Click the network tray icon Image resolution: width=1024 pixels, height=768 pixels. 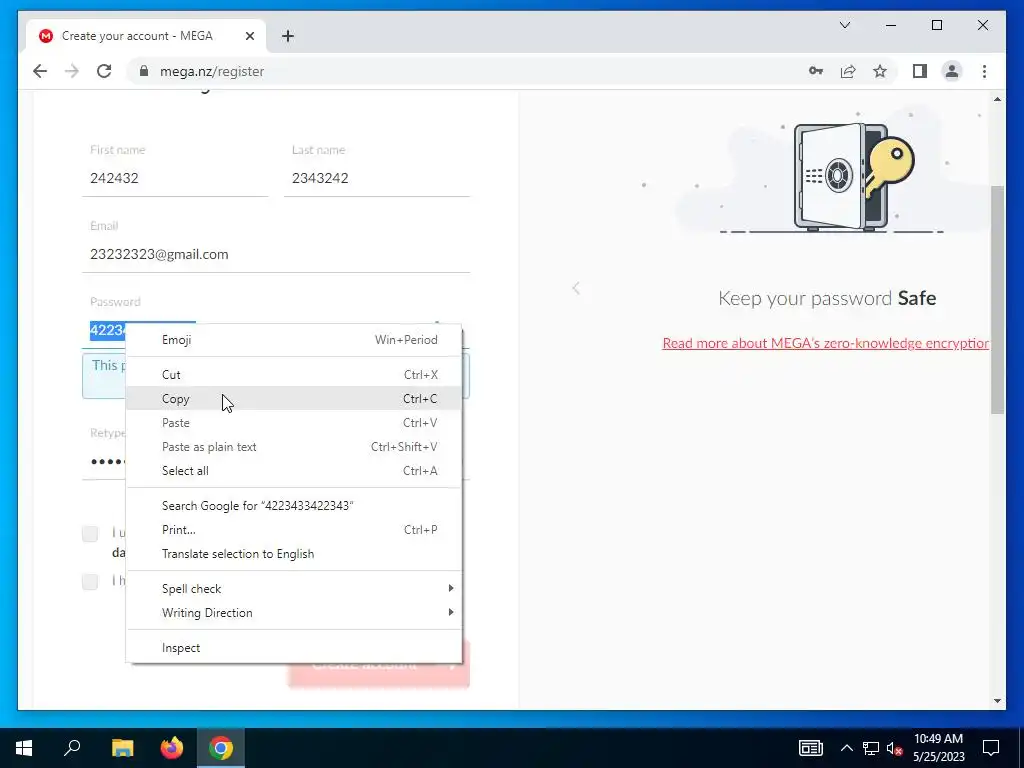click(x=871, y=748)
